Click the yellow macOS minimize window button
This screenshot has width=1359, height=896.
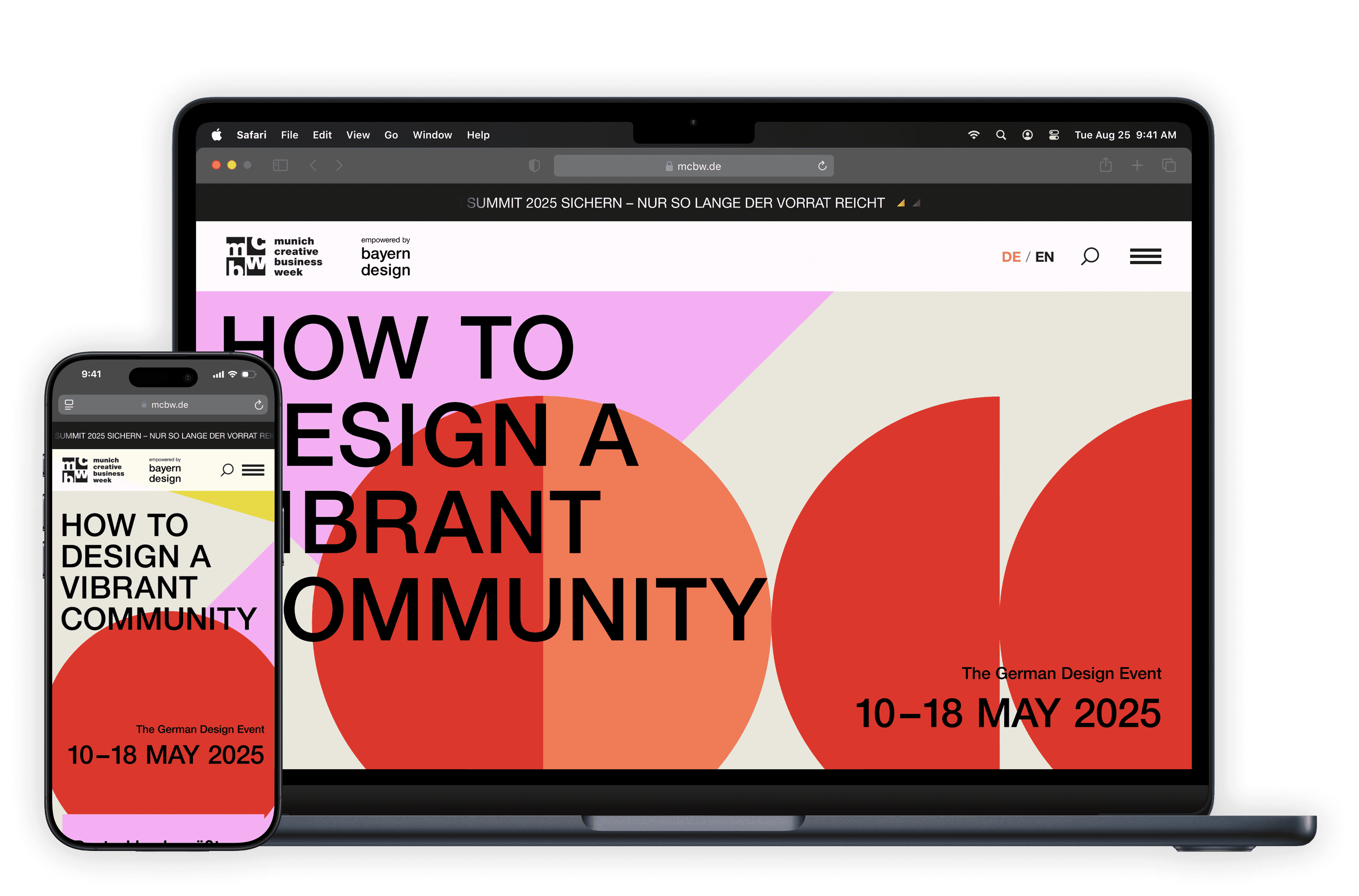[x=231, y=165]
